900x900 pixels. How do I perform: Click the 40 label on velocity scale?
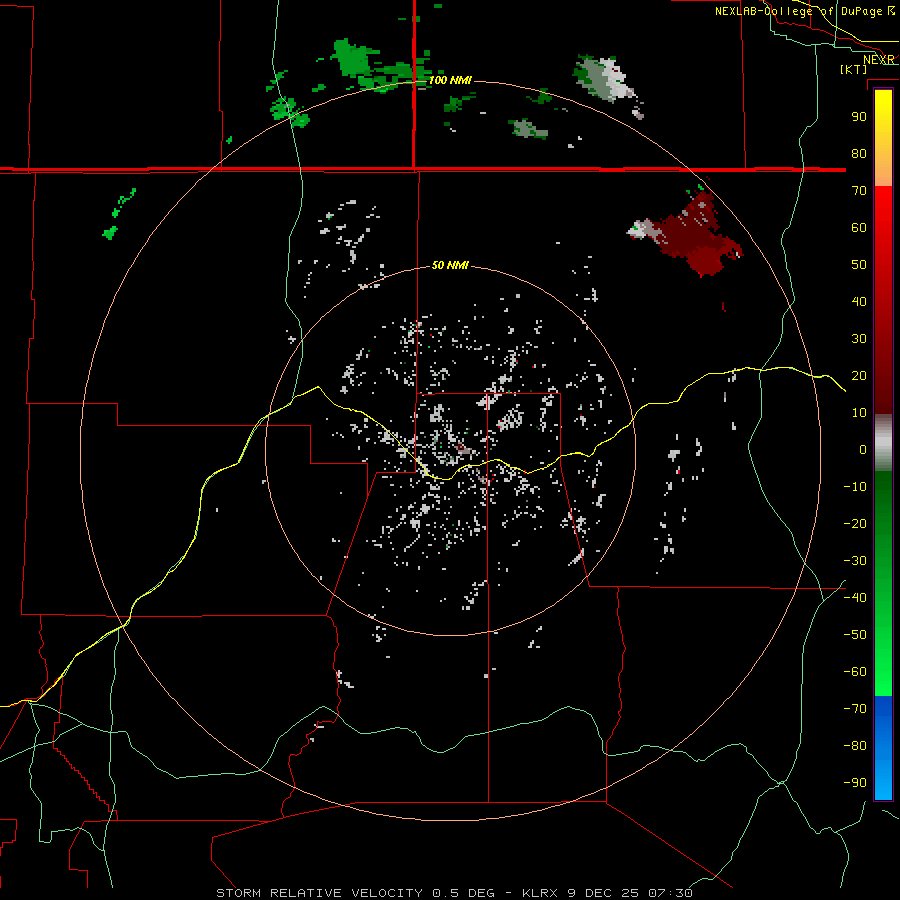point(859,301)
